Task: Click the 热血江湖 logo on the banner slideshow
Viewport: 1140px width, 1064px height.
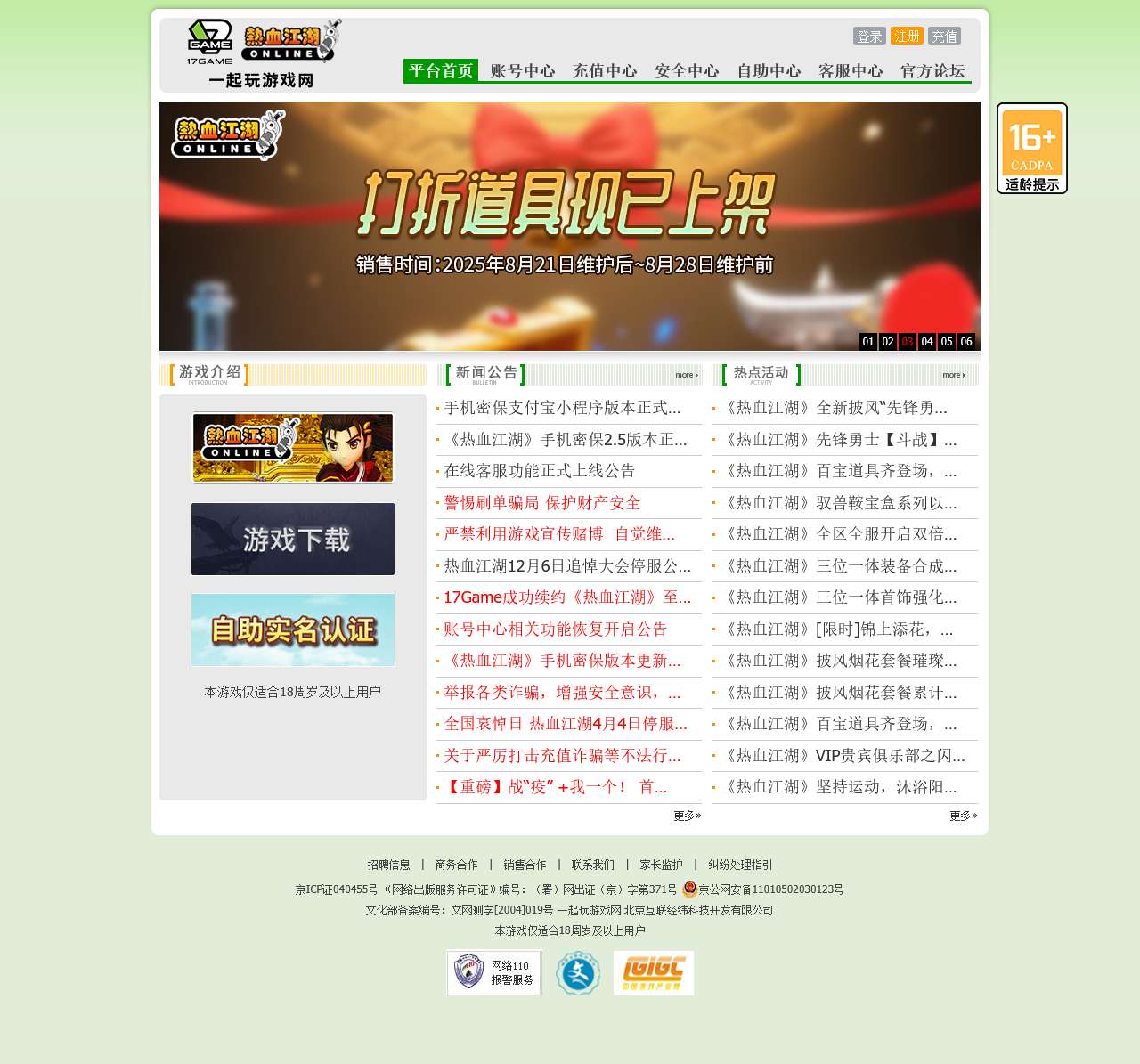Action: (x=225, y=135)
